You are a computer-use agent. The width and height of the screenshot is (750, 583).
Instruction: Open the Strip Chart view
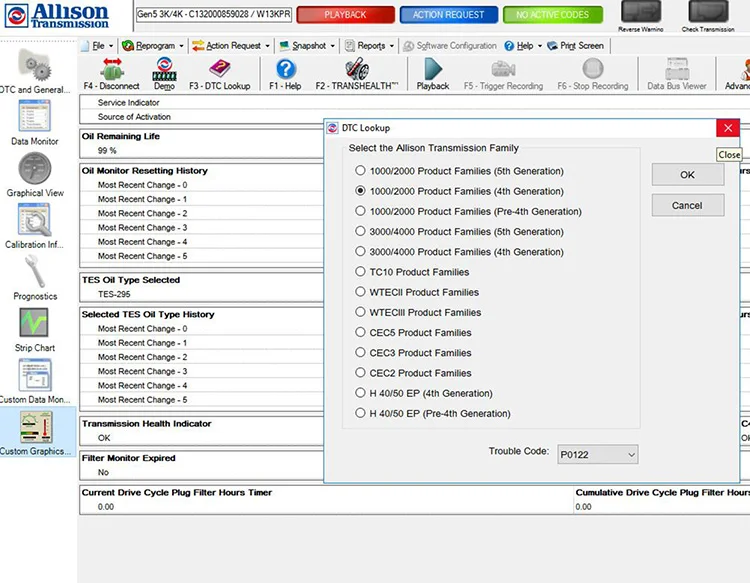[34, 329]
